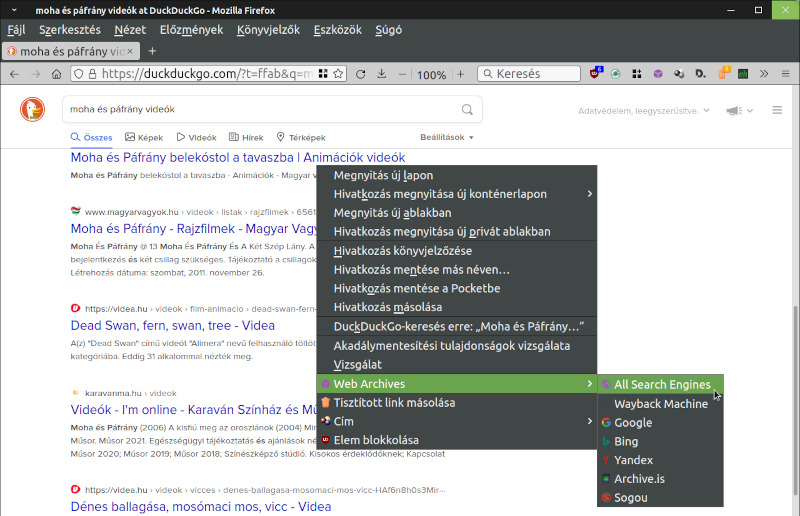Select All Search Engines in submenu

pos(660,385)
